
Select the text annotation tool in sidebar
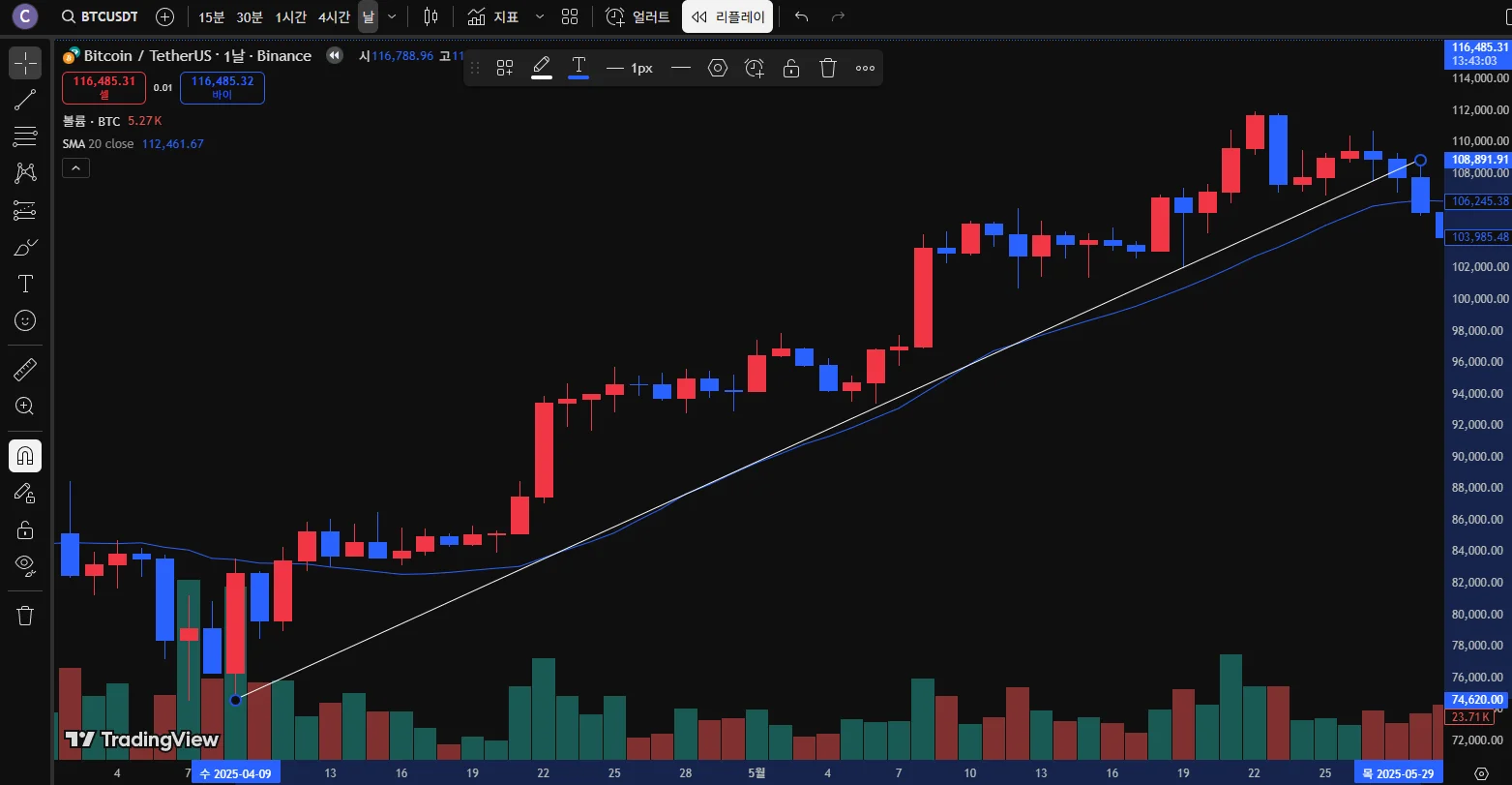point(25,284)
